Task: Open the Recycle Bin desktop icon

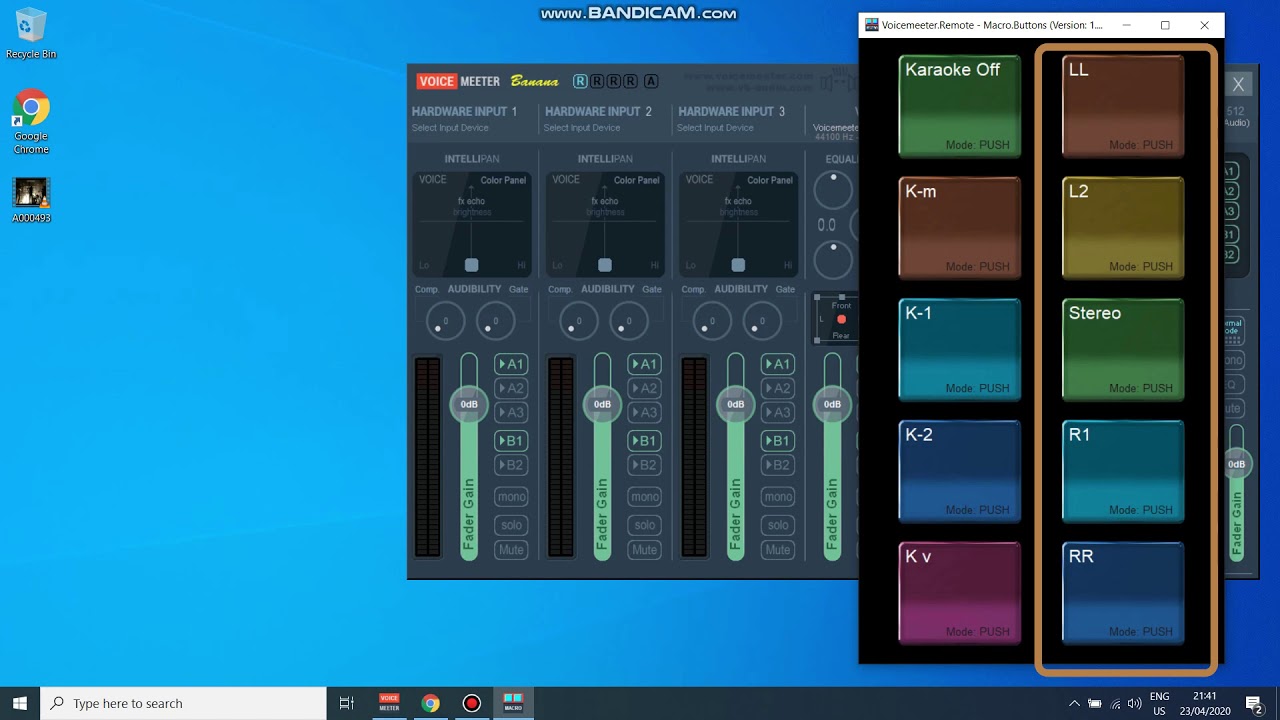Action: click(31, 32)
